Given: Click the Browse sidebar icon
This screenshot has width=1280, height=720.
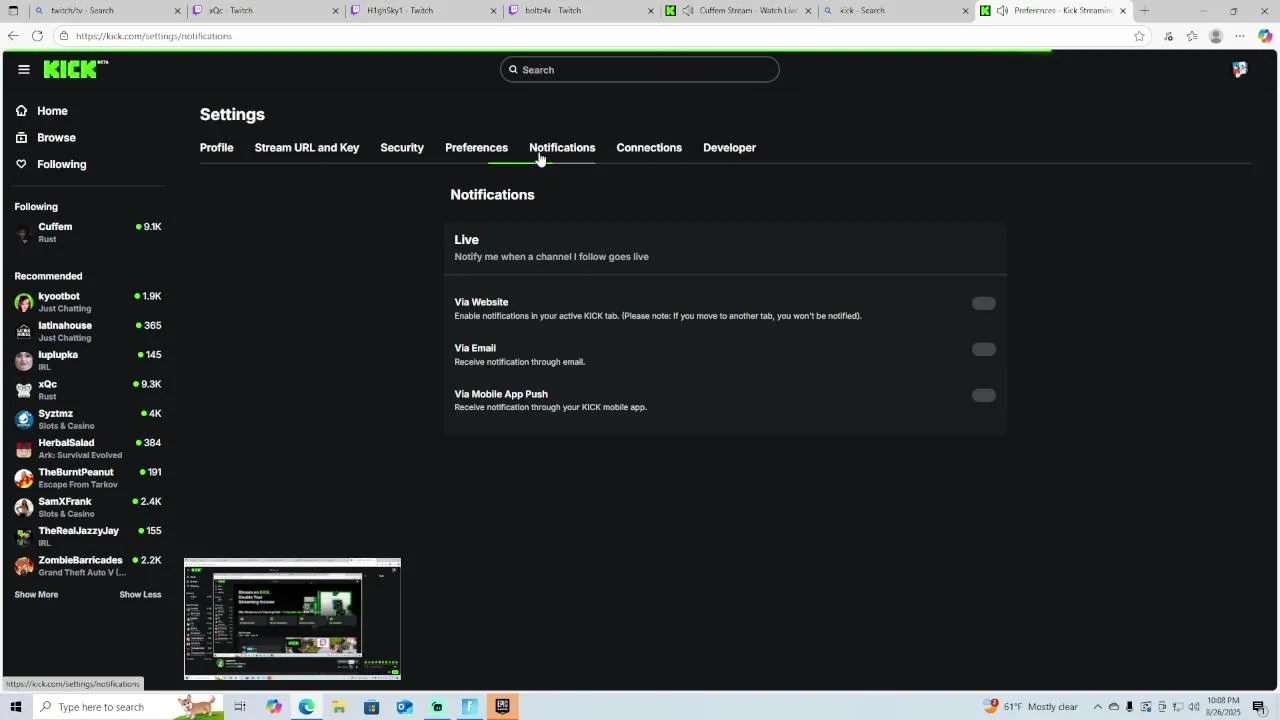Looking at the screenshot, I should pos(21,138).
